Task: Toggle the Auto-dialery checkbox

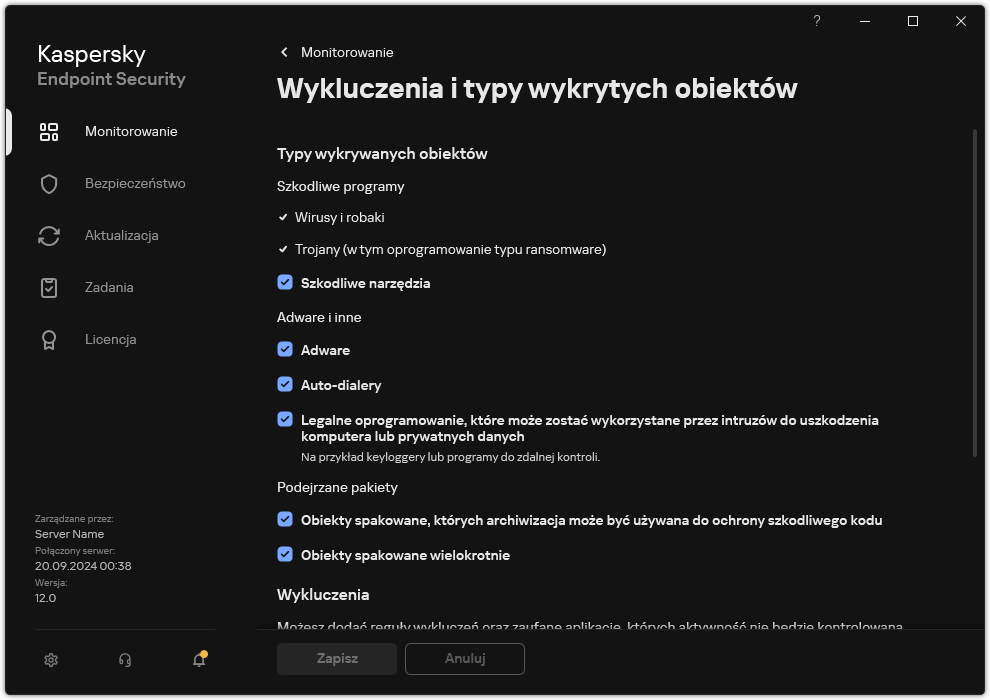Action: coord(284,384)
